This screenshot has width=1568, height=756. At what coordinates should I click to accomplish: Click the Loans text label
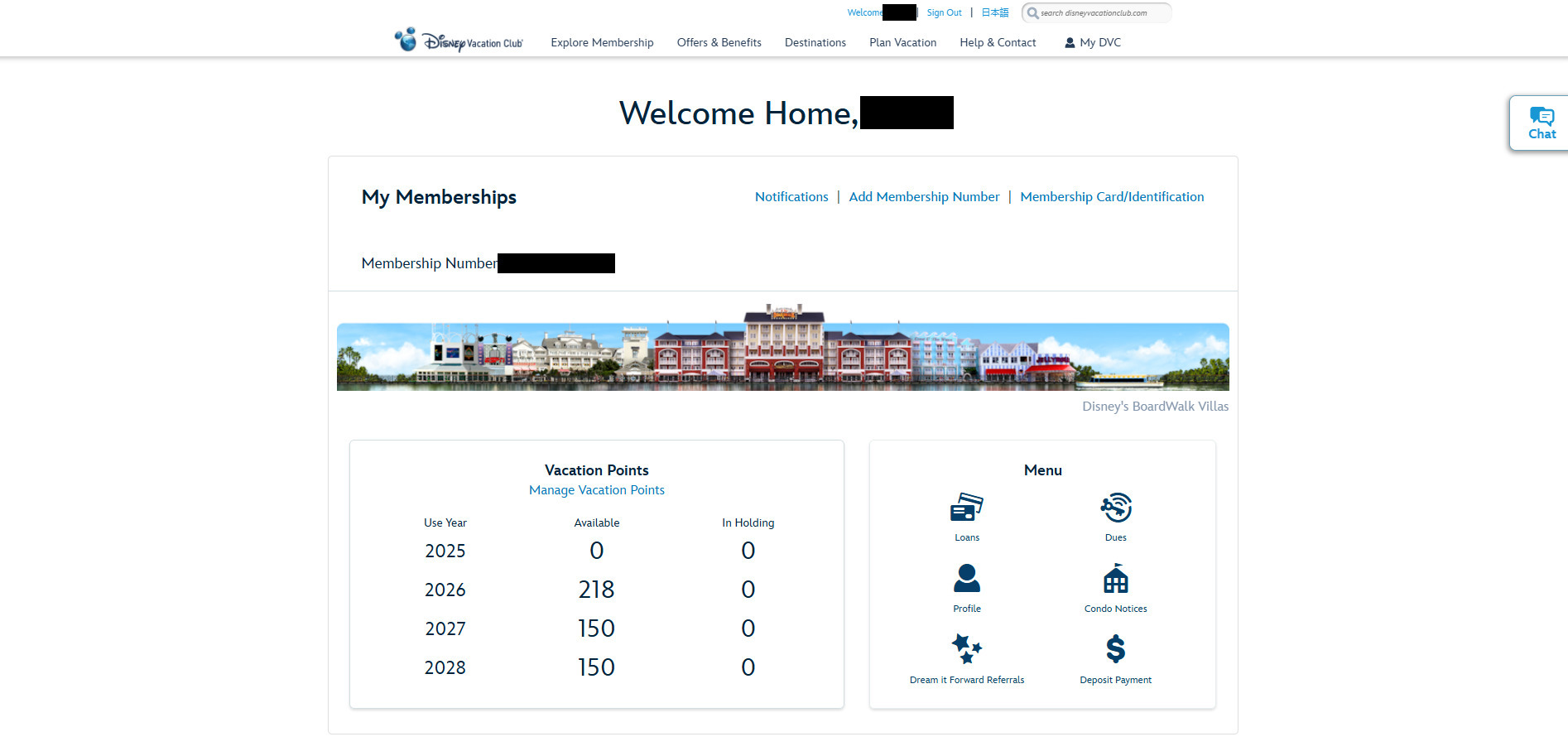pos(966,537)
